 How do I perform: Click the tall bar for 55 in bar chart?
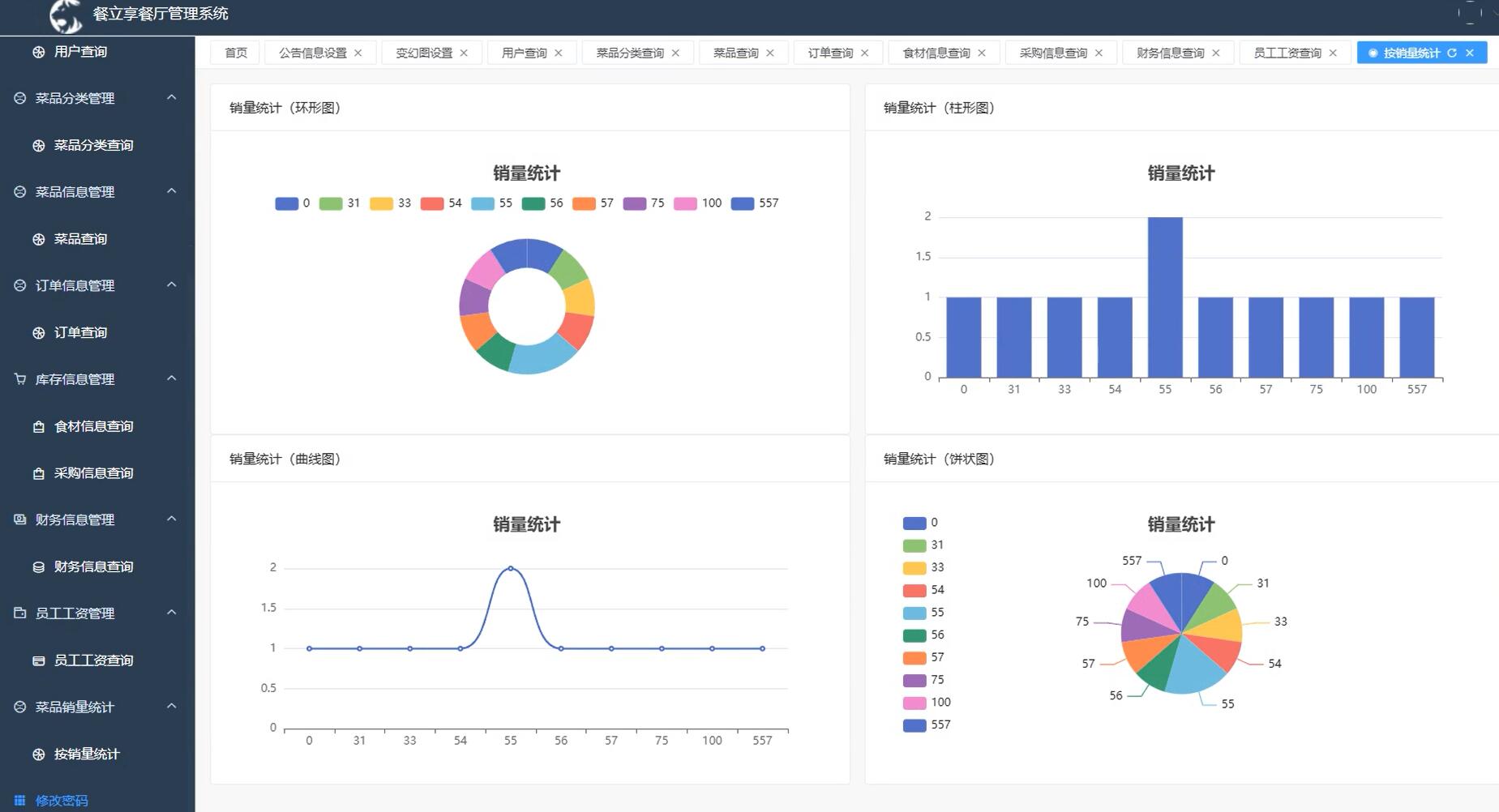1164,296
